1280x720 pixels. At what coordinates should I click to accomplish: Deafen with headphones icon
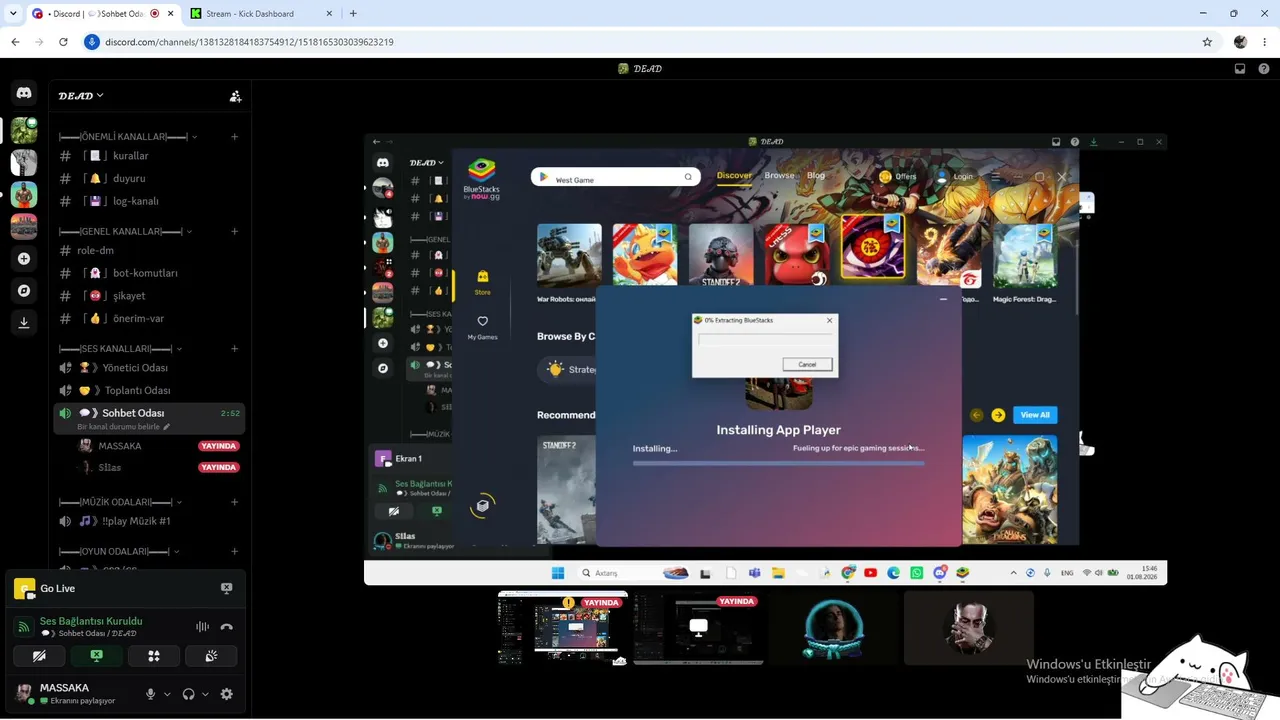coord(189,694)
